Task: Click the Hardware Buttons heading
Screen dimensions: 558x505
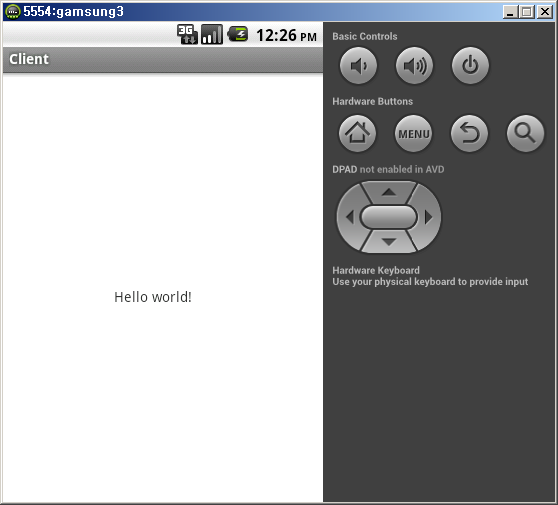Action: (373, 101)
